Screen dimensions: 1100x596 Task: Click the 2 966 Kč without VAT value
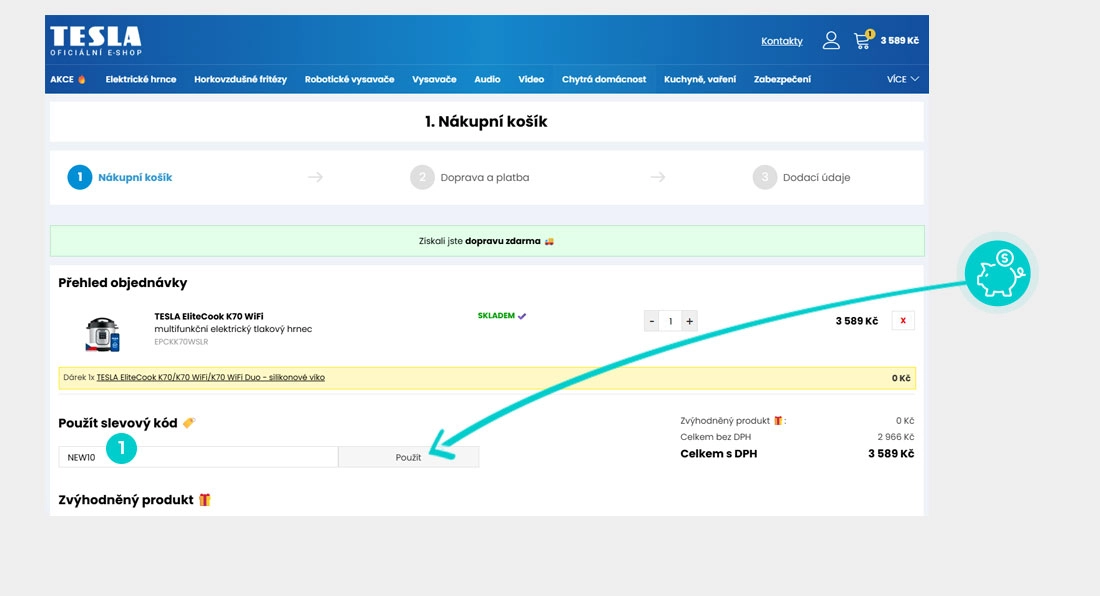tap(895, 437)
